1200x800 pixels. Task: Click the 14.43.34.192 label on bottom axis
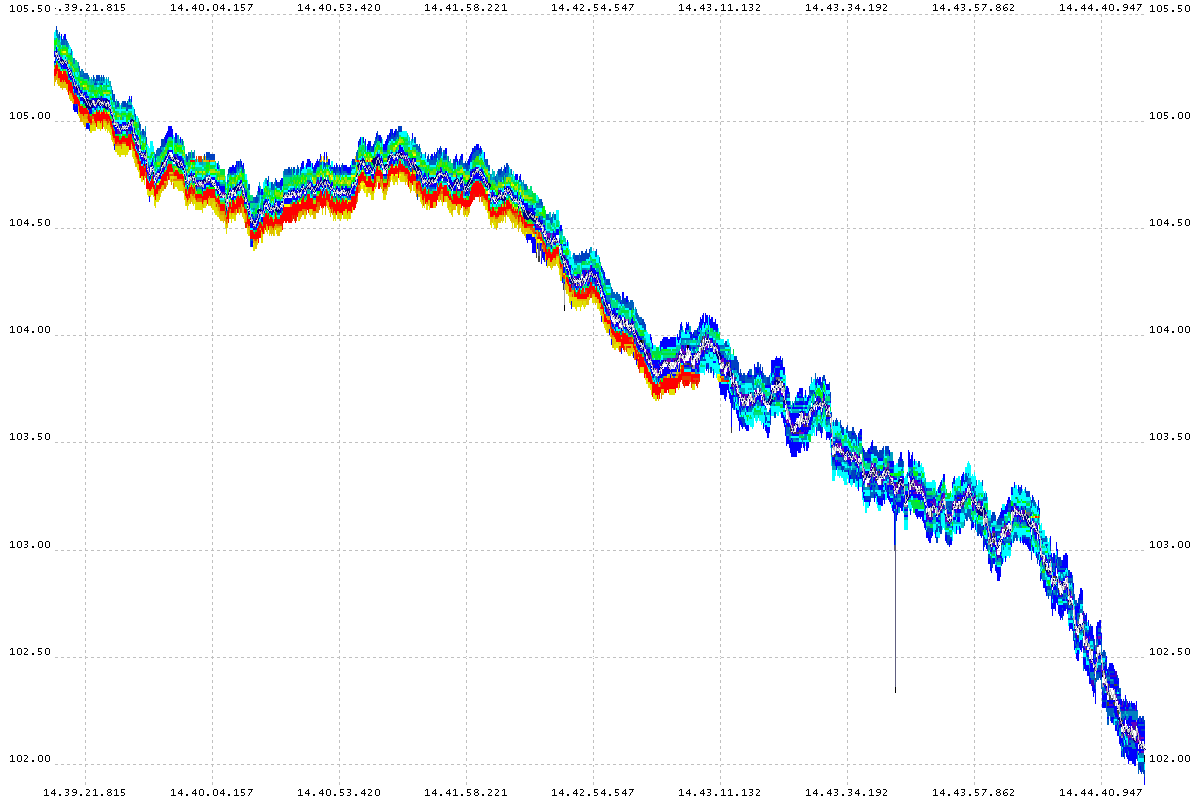pyautogui.click(x=847, y=792)
